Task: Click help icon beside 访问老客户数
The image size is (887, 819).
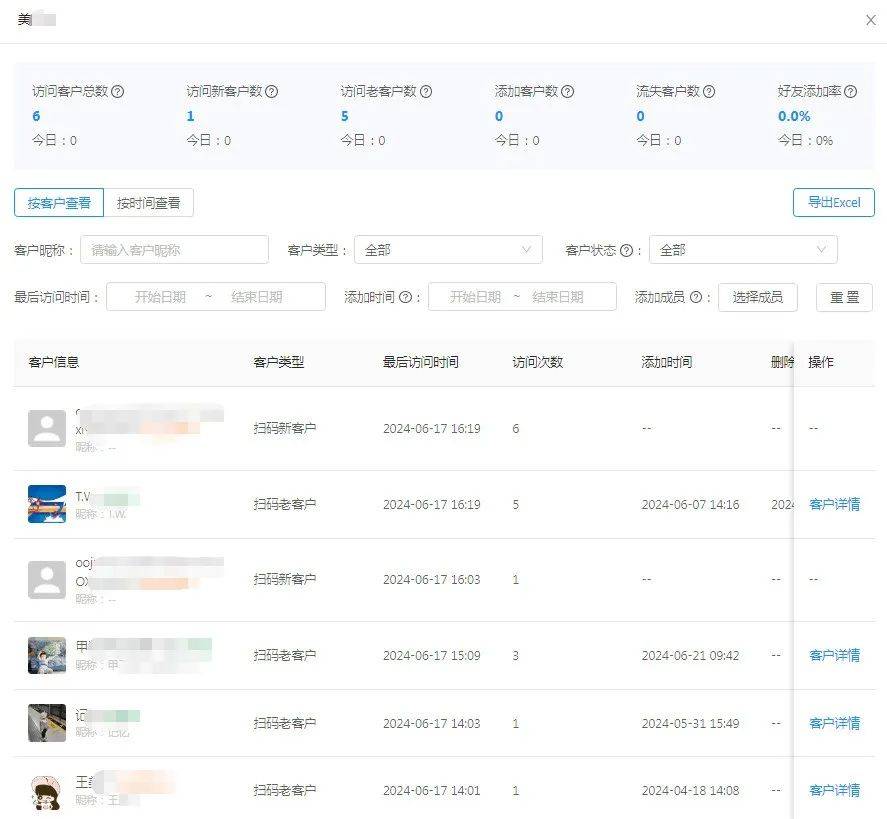Action: tap(426, 91)
